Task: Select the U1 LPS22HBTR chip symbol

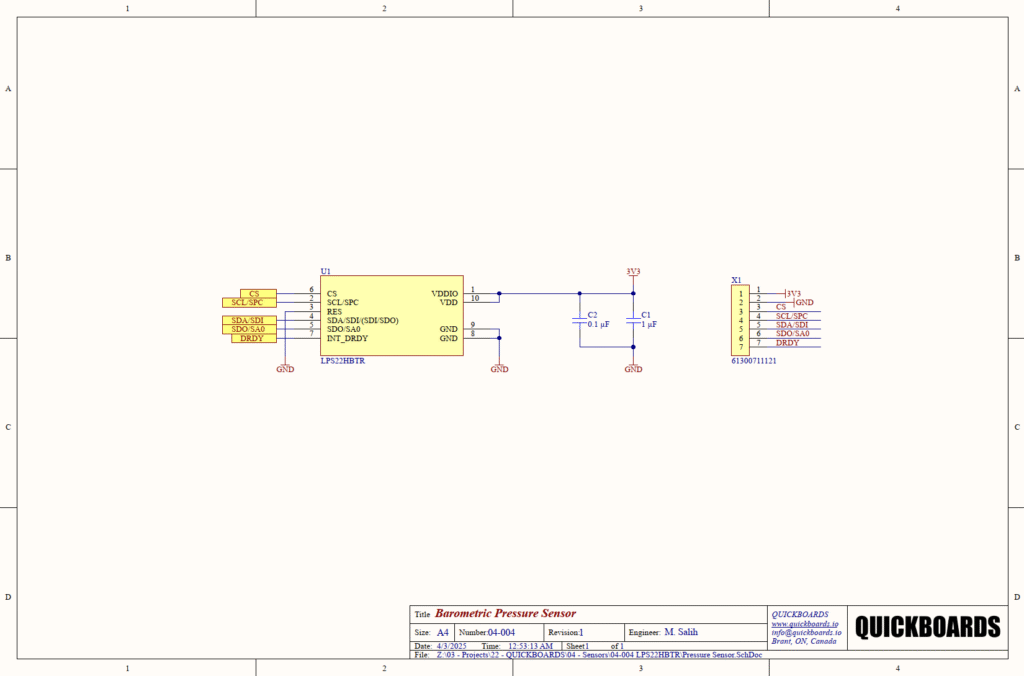Action: click(x=391, y=315)
